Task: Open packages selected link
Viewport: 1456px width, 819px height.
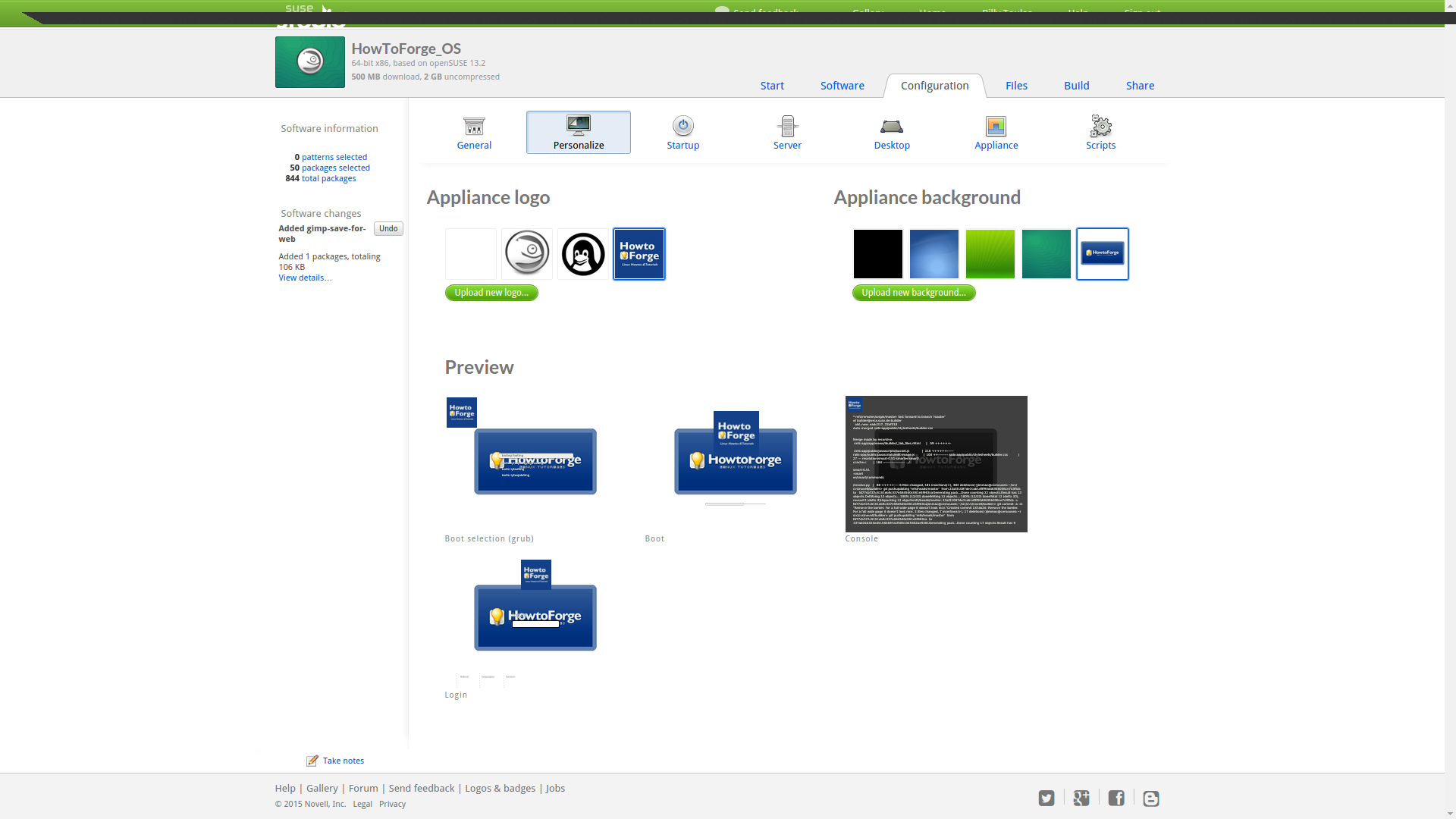Action: click(x=336, y=168)
